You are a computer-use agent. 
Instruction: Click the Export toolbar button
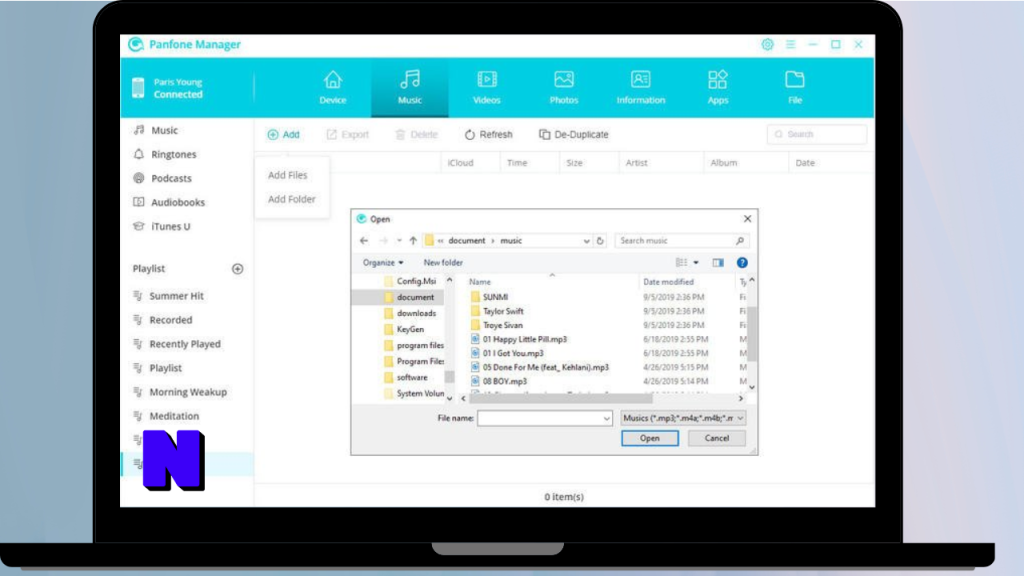point(347,135)
